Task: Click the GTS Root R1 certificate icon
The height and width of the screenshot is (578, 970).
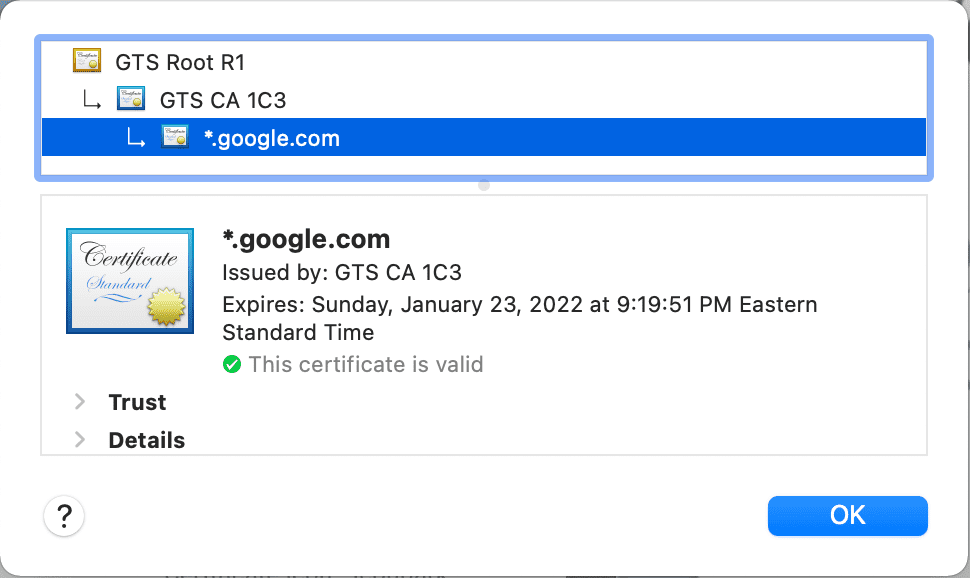Action: [x=87, y=61]
